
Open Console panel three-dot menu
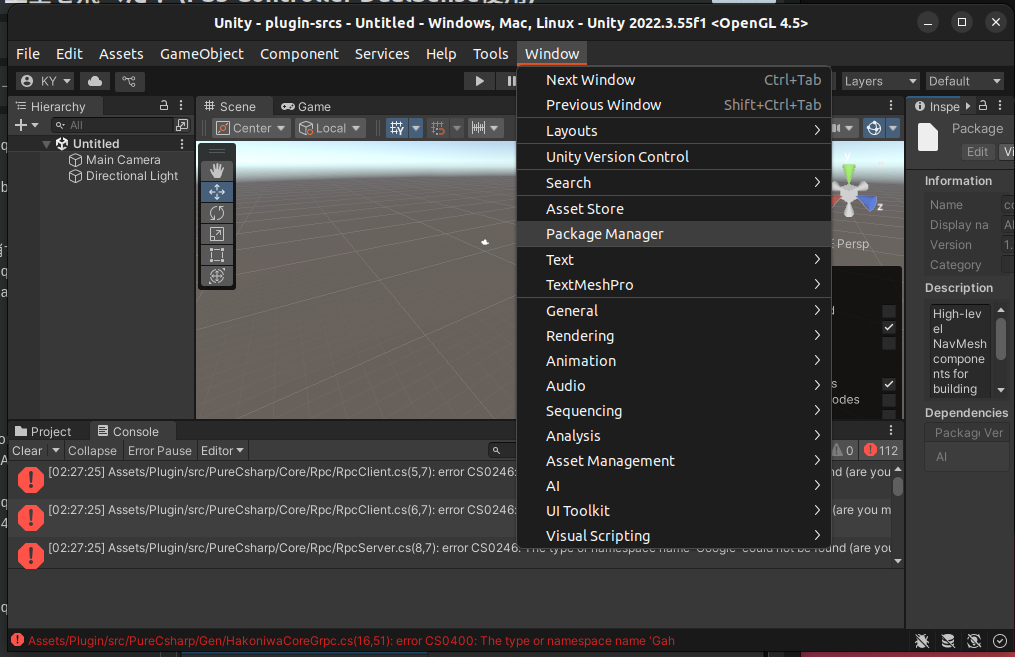click(x=891, y=430)
